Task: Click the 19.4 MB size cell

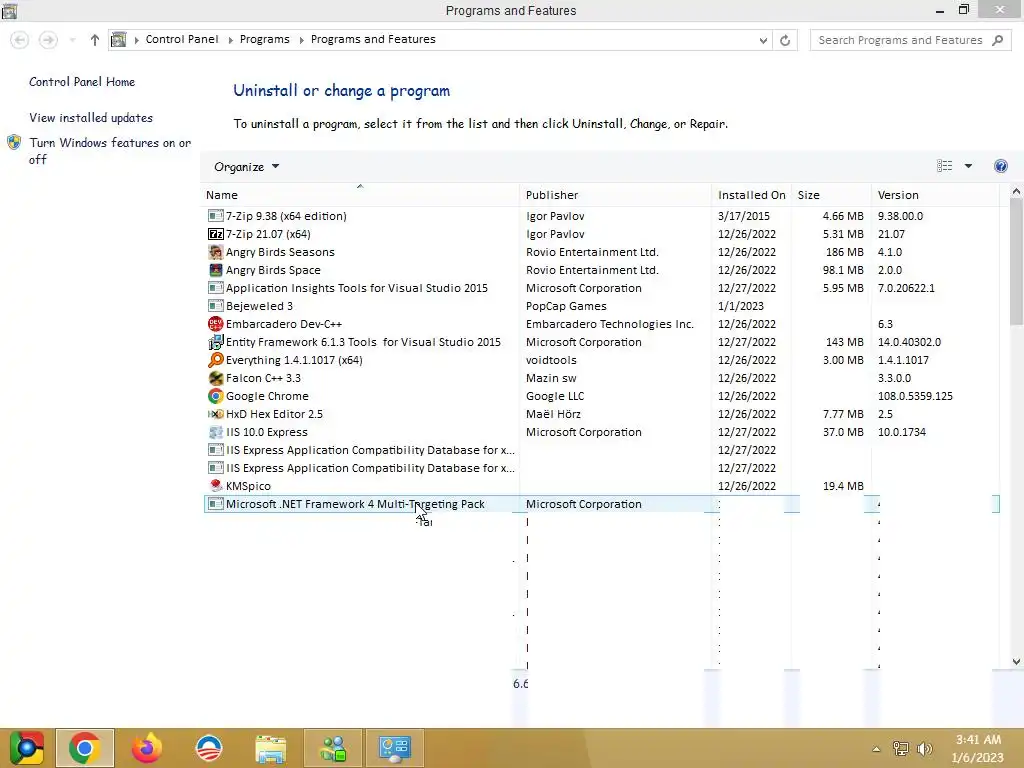Action: tap(843, 486)
